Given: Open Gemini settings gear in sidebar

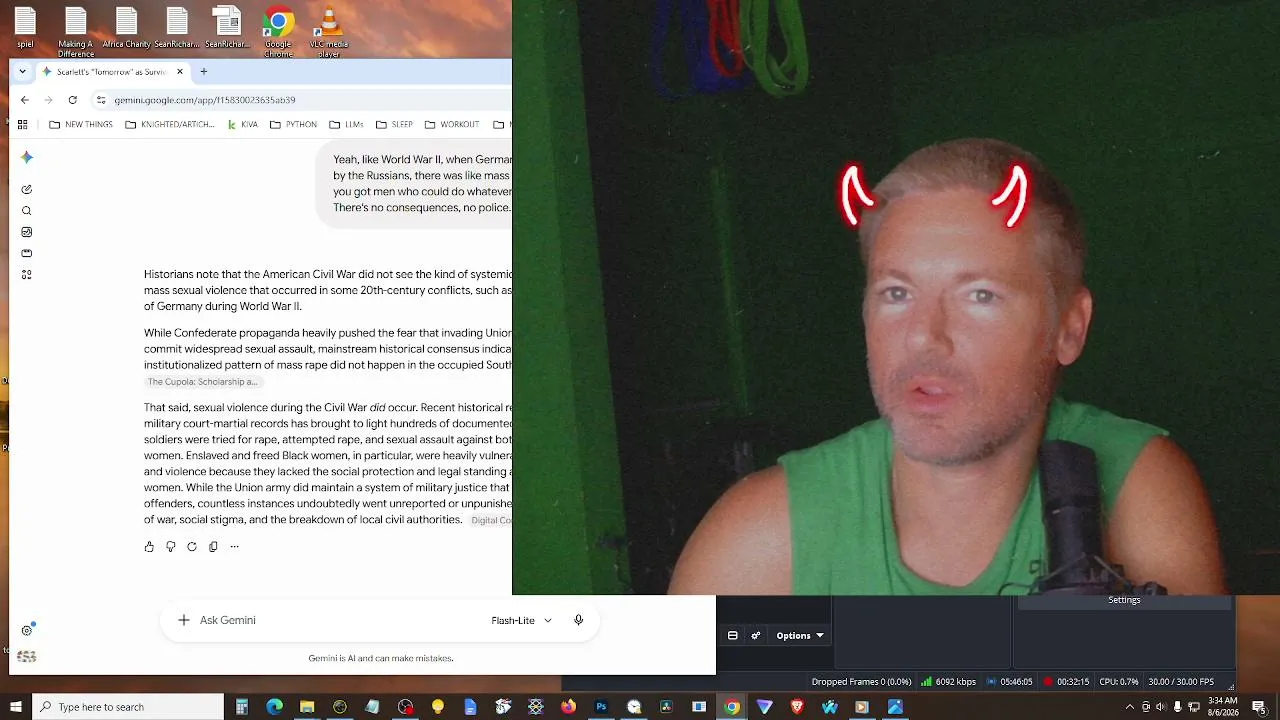Looking at the screenshot, I should click(27, 630).
